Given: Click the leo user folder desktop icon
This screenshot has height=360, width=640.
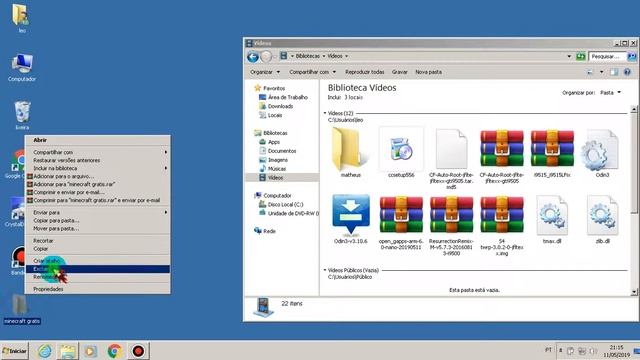Looking at the screenshot, I should [x=21, y=18].
